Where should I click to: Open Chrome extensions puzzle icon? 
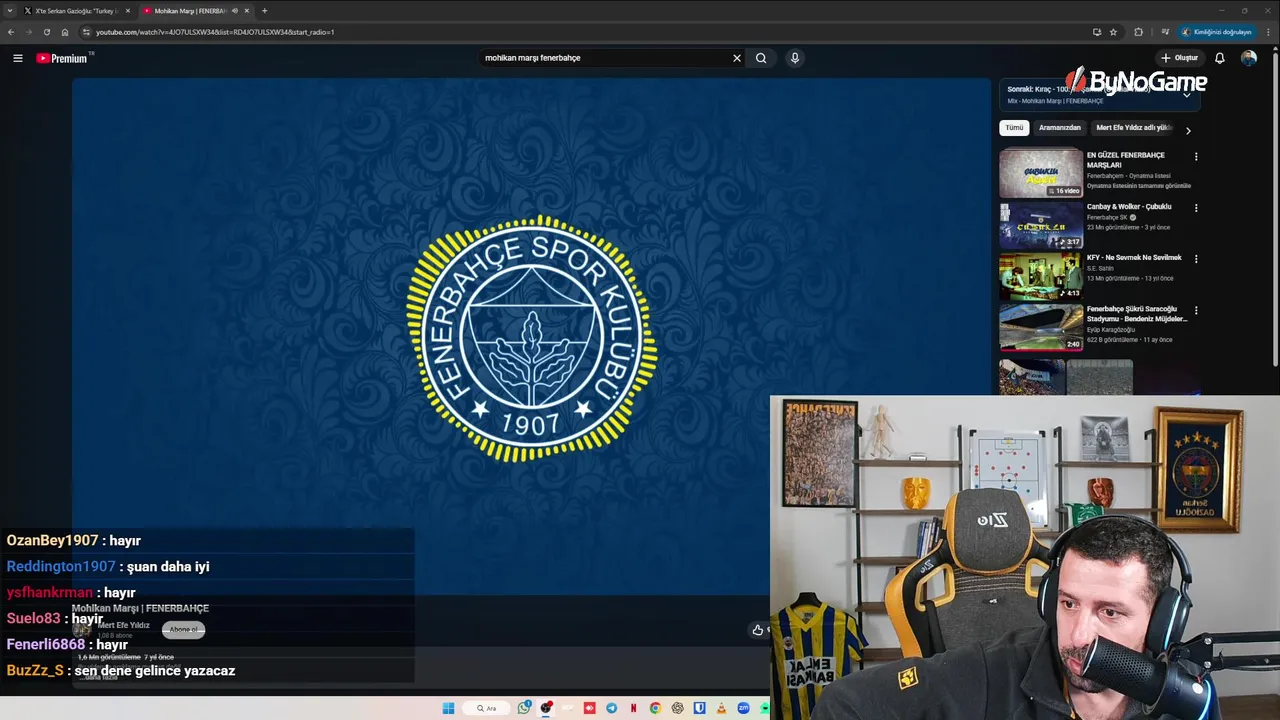(1138, 32)
